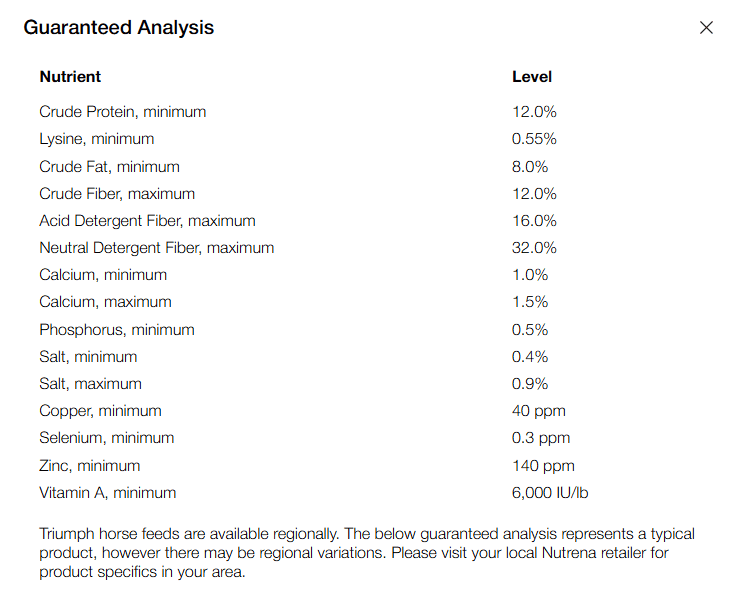
Task: Select the Crude Protein, minimum row label
Action: point(122,112)
